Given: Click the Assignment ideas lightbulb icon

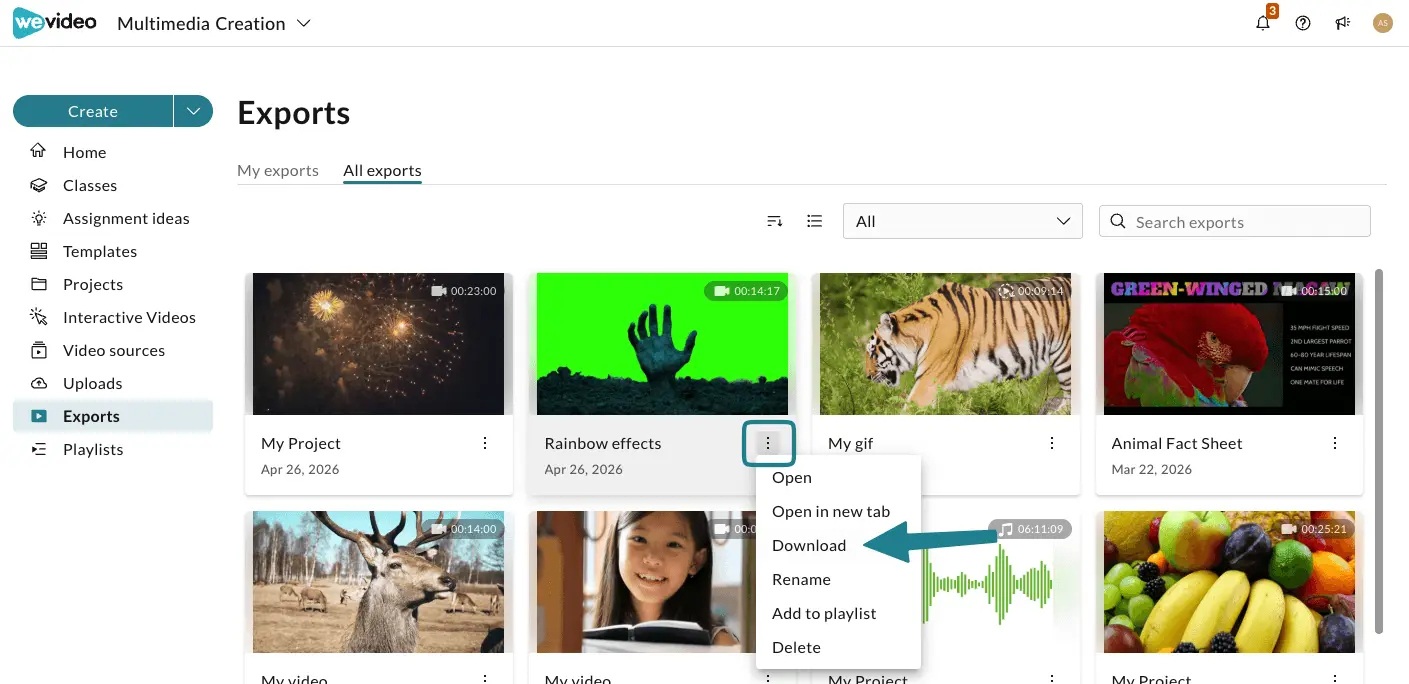Looking at the screenshot, I should 39,218.
